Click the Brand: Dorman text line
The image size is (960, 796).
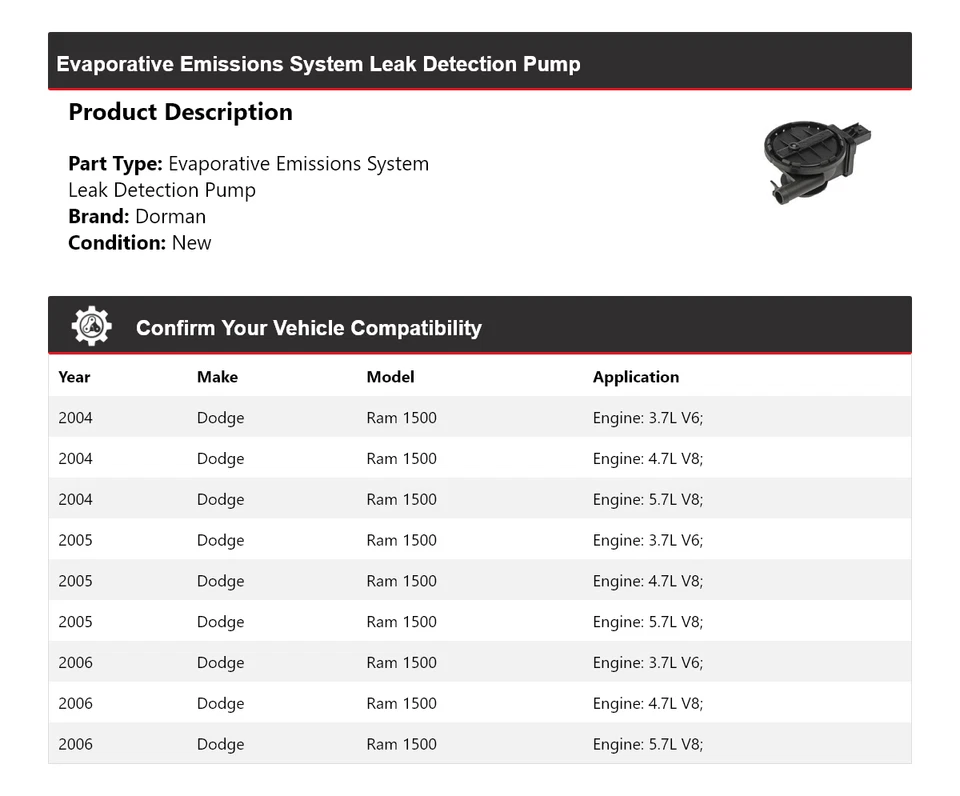pos(137,216)
